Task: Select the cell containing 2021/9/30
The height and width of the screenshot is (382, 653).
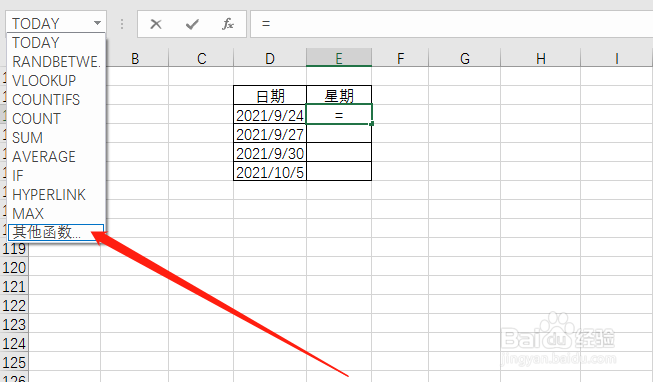Action: [x=270, y=153]
